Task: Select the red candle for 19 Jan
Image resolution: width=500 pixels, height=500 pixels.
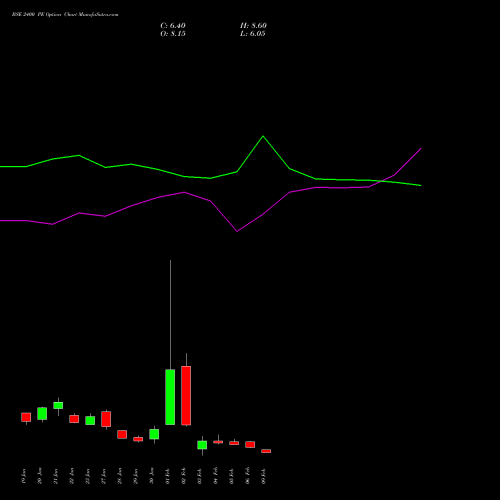Action: tap(26, 417)
